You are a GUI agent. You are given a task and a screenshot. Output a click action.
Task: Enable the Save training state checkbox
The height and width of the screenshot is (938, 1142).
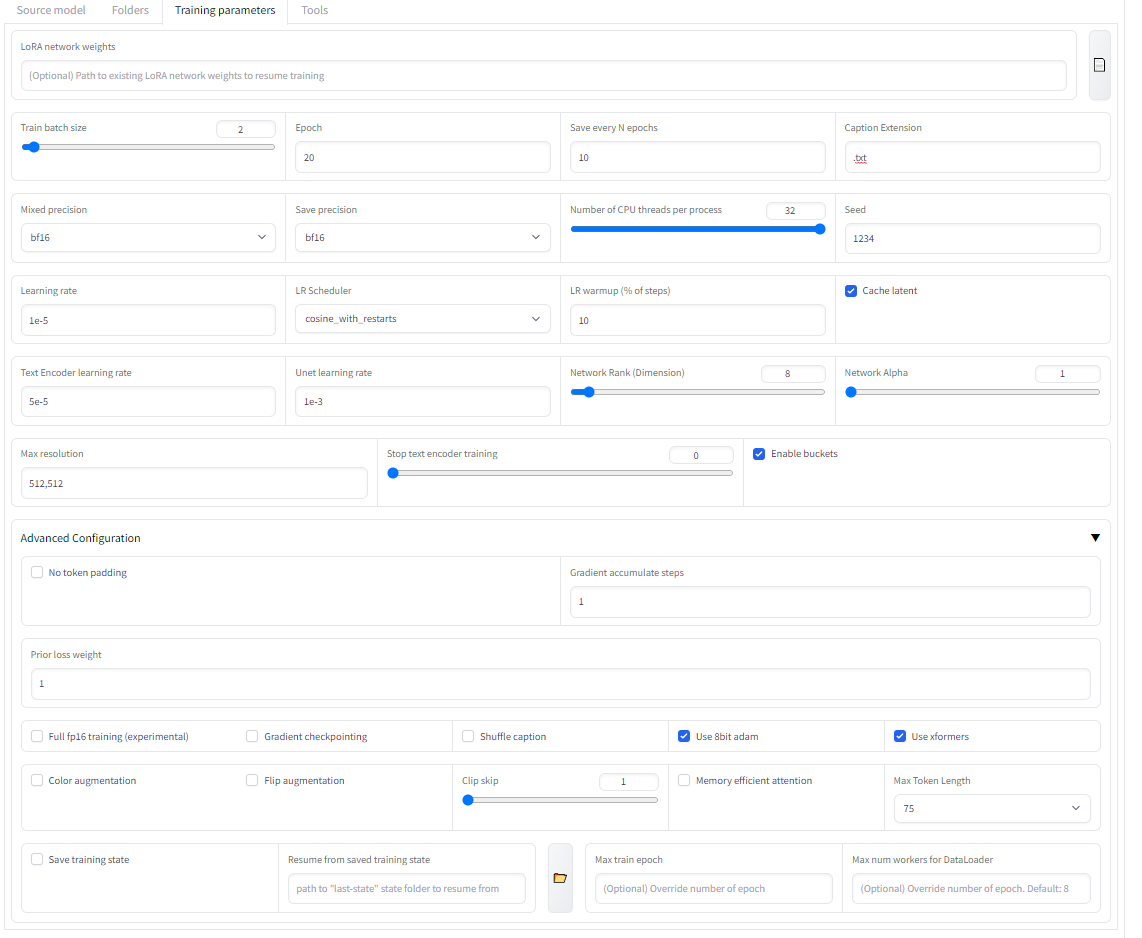37,859
